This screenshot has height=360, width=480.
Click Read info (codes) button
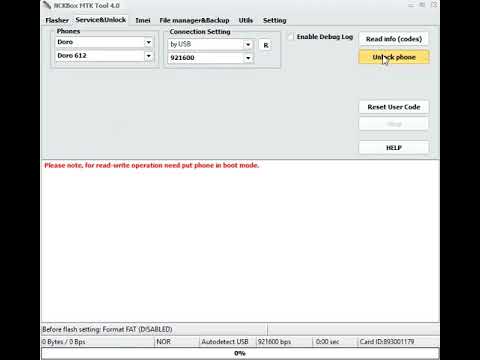pyautogui.click(x=394, y=39)
